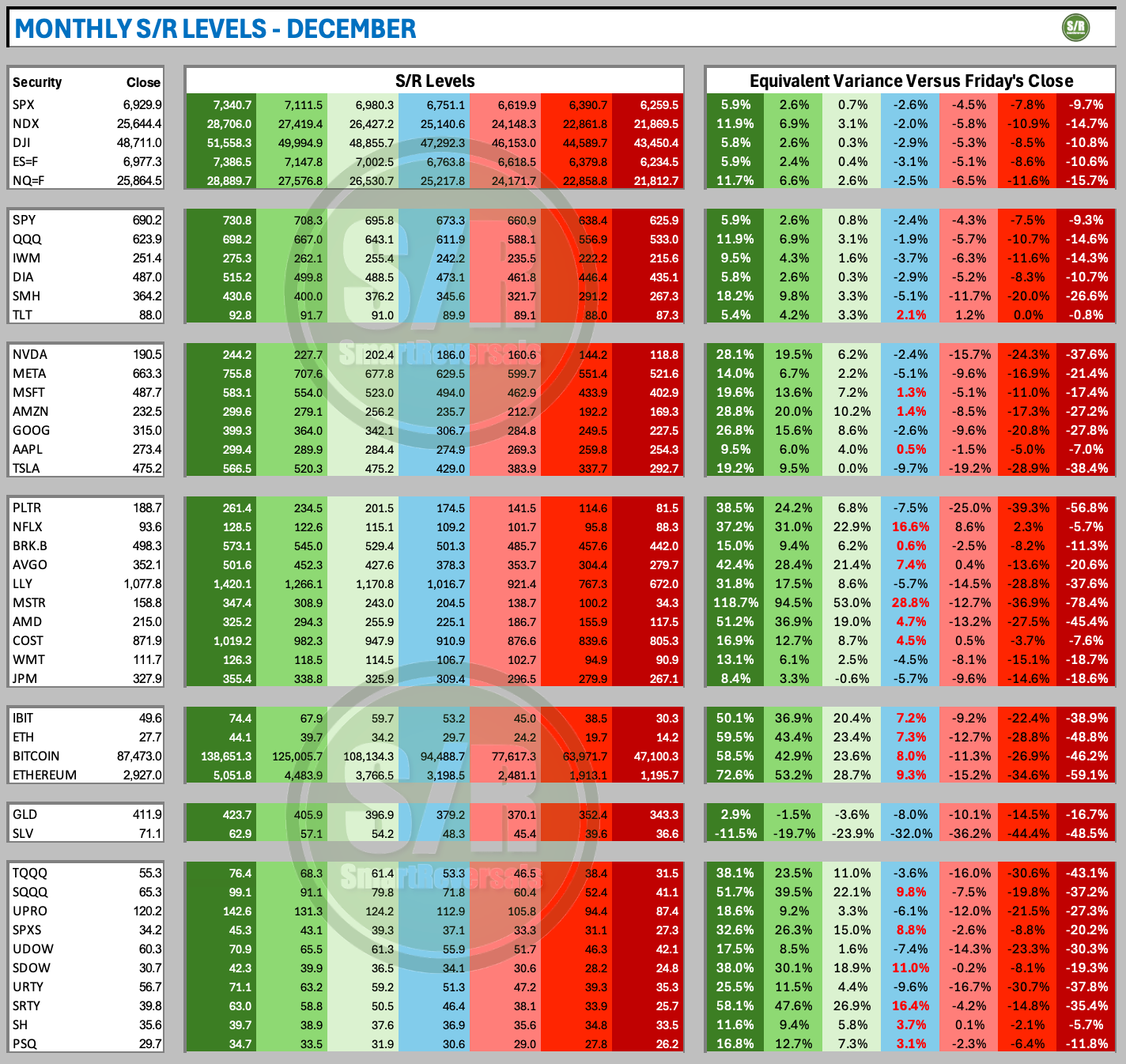The height and width of the screenshot is (1064, 1126).
Task: Select BITCOIN close value 87,473.0
Action: click(x=139, y=756)
